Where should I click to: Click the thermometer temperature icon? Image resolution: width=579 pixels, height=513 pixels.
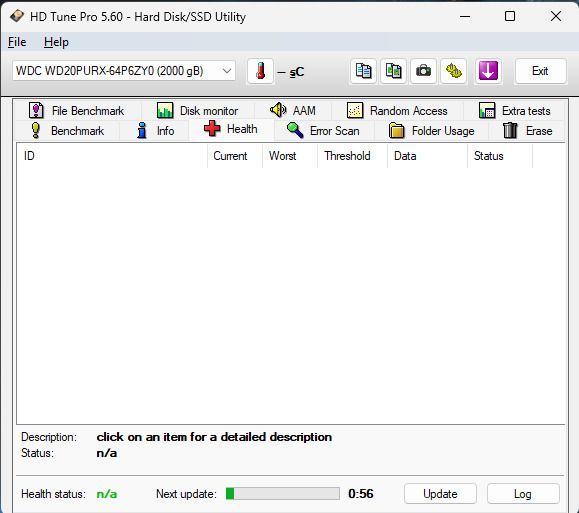260,71
